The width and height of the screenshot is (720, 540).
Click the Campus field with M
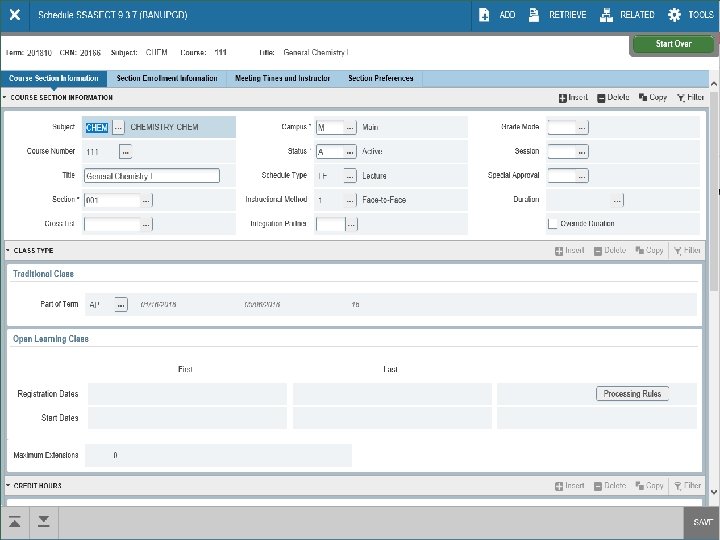[x=330, y=128]
